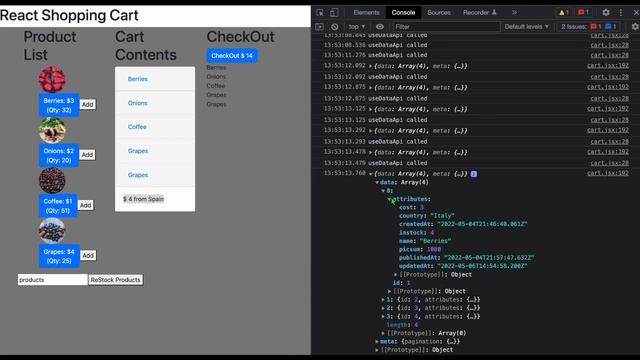
Task: Collapse the data: Array(4) node
Action: pyautogui.click(x=377, y=182)
